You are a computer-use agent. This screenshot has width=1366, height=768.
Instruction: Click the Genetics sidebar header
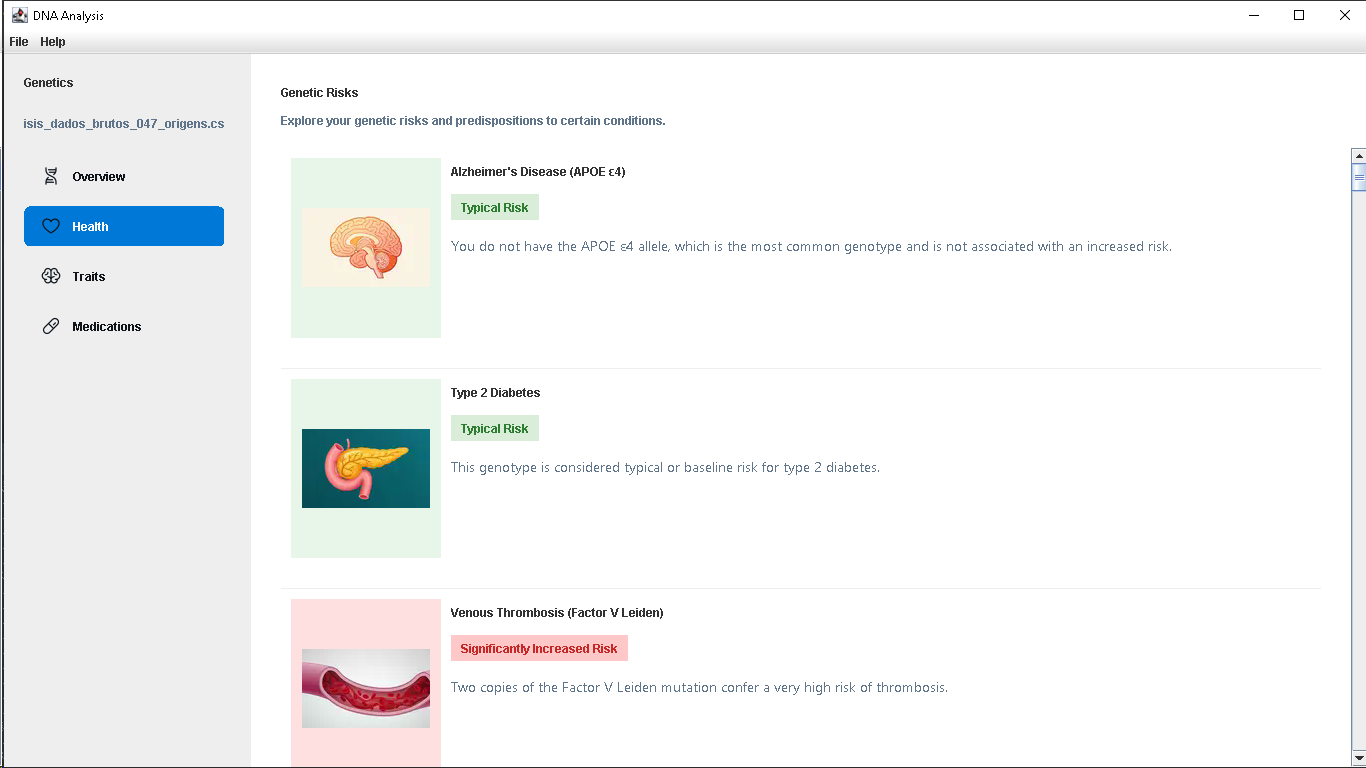pyautogui.click(x=48, y=82)
